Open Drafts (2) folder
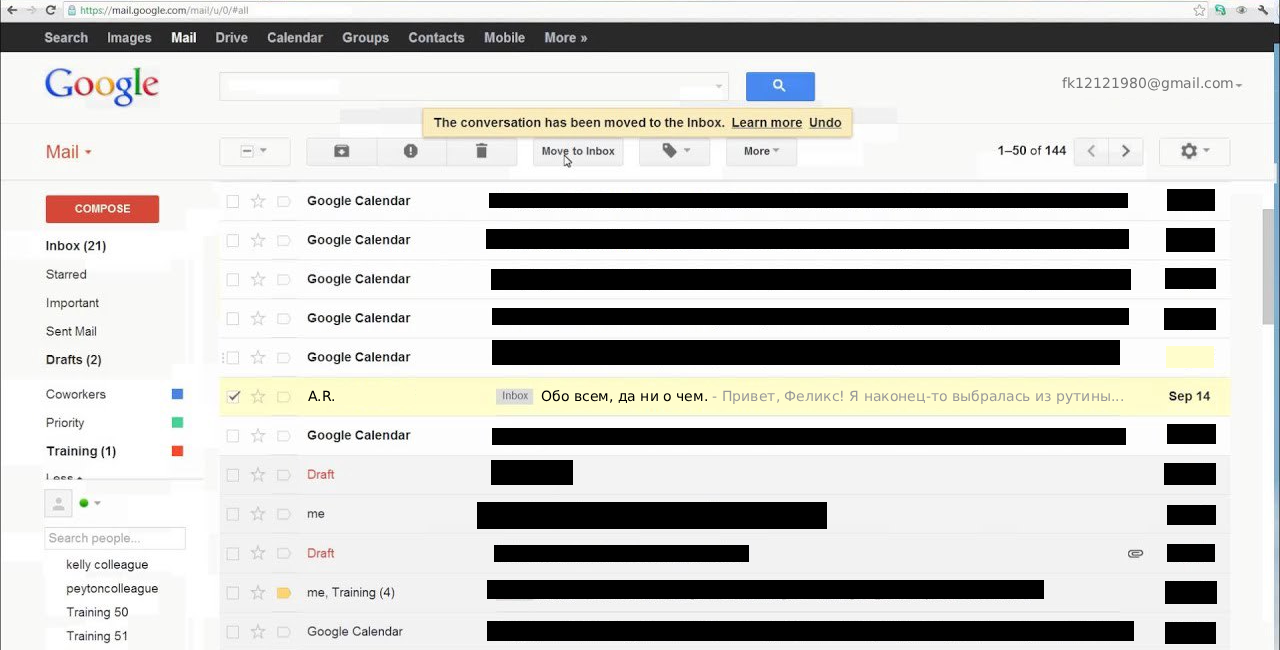Viewport: 1280px width, 650px height. (73, 360)
